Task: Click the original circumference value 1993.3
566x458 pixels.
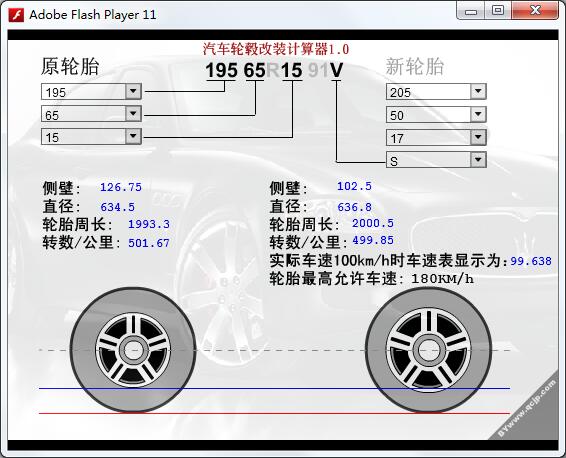Action: click(149, 224)
